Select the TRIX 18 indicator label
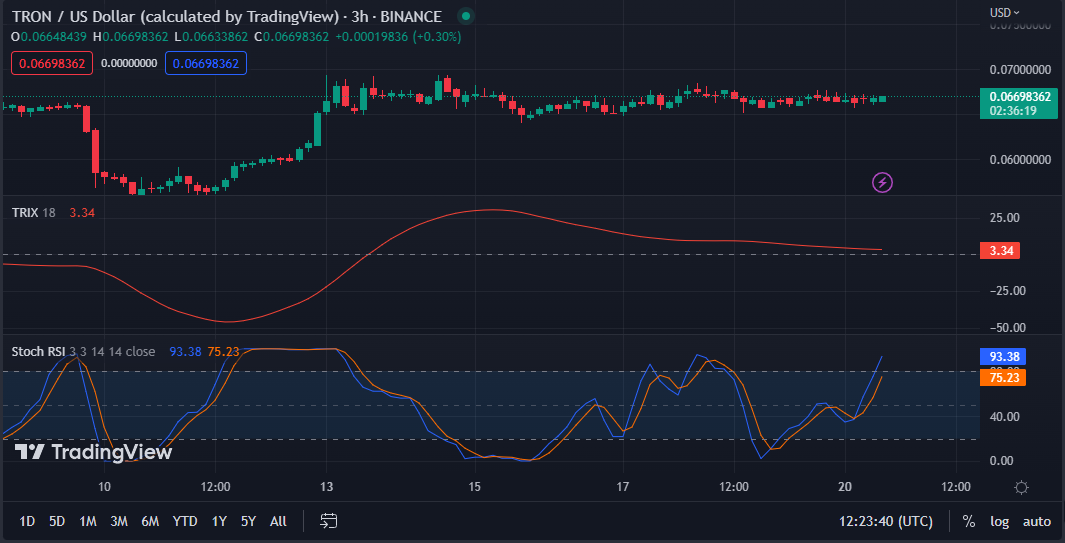This screenshot has width=1065, height=543. 33,212
